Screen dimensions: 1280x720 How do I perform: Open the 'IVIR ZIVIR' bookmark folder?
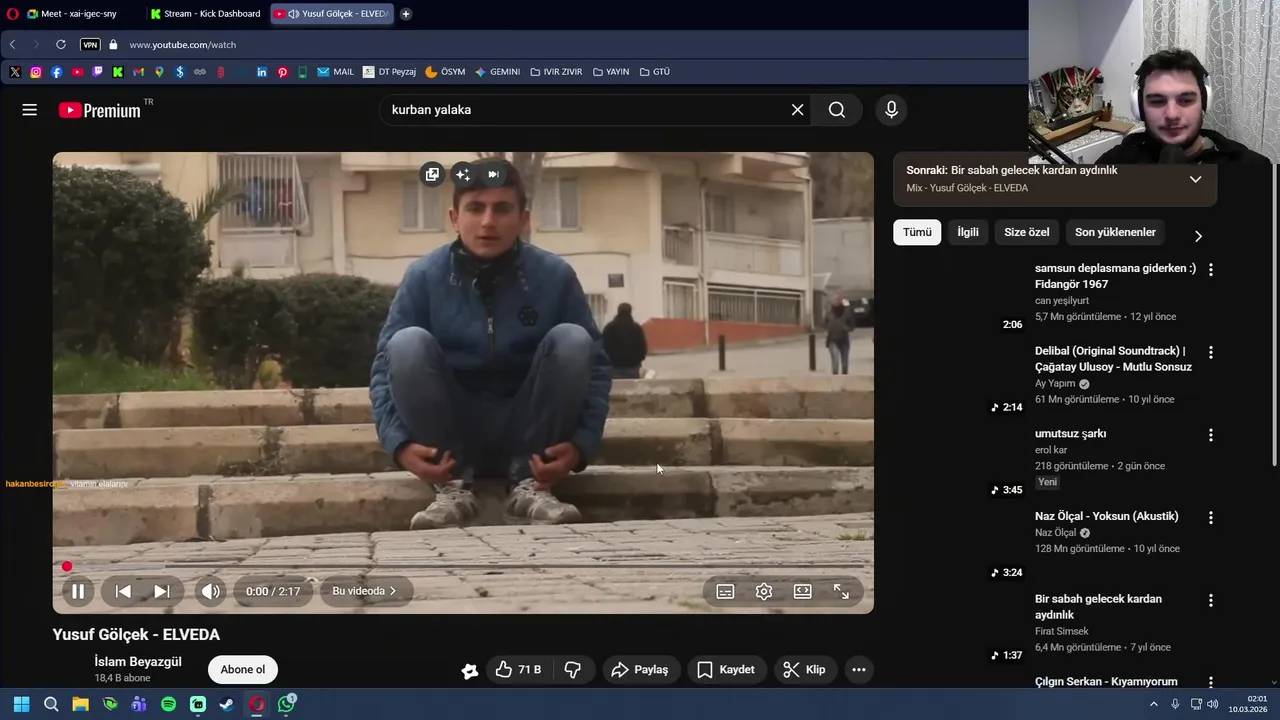point(556,72)
